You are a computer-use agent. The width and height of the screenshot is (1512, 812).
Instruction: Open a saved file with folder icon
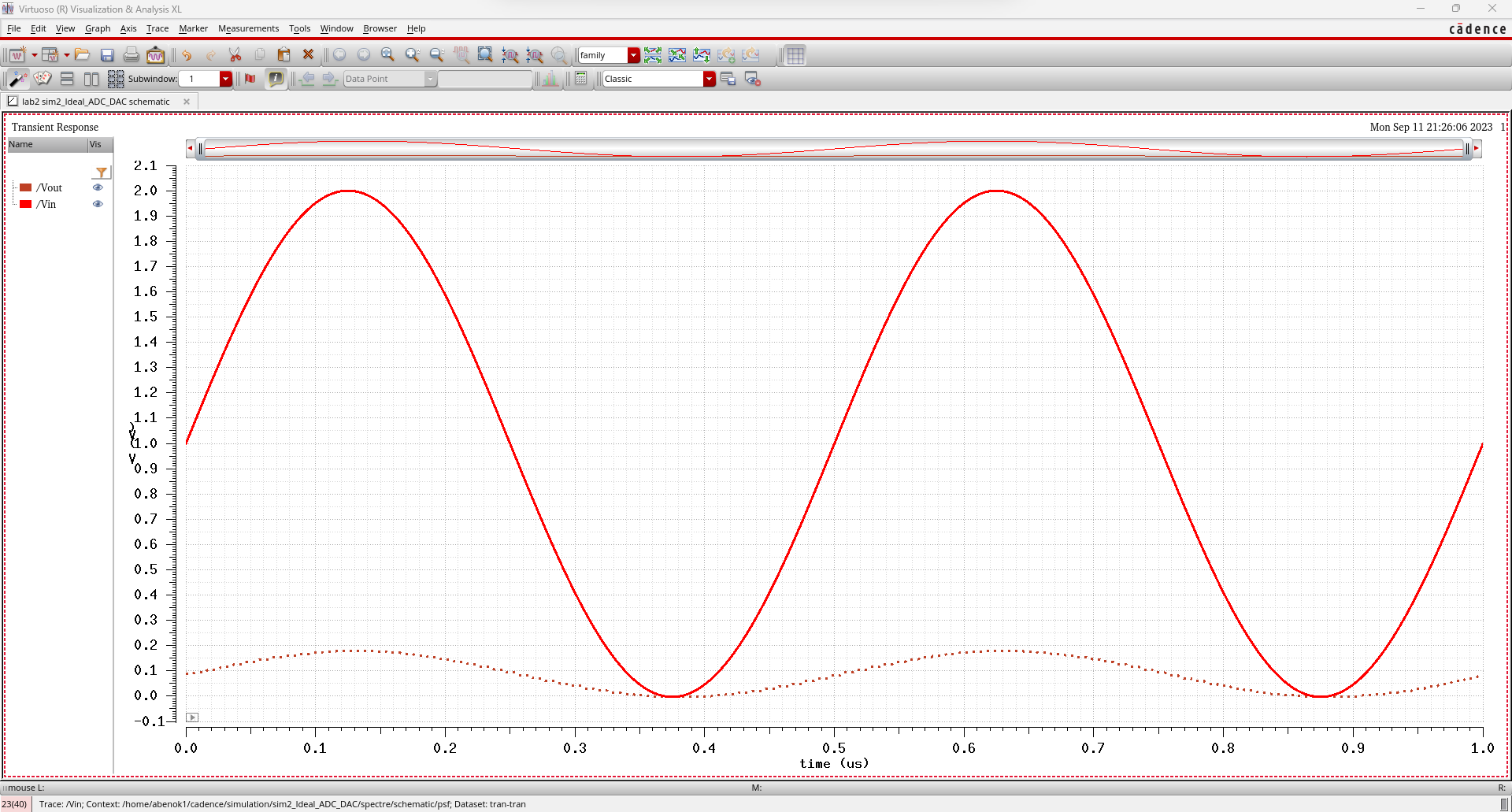83,55
